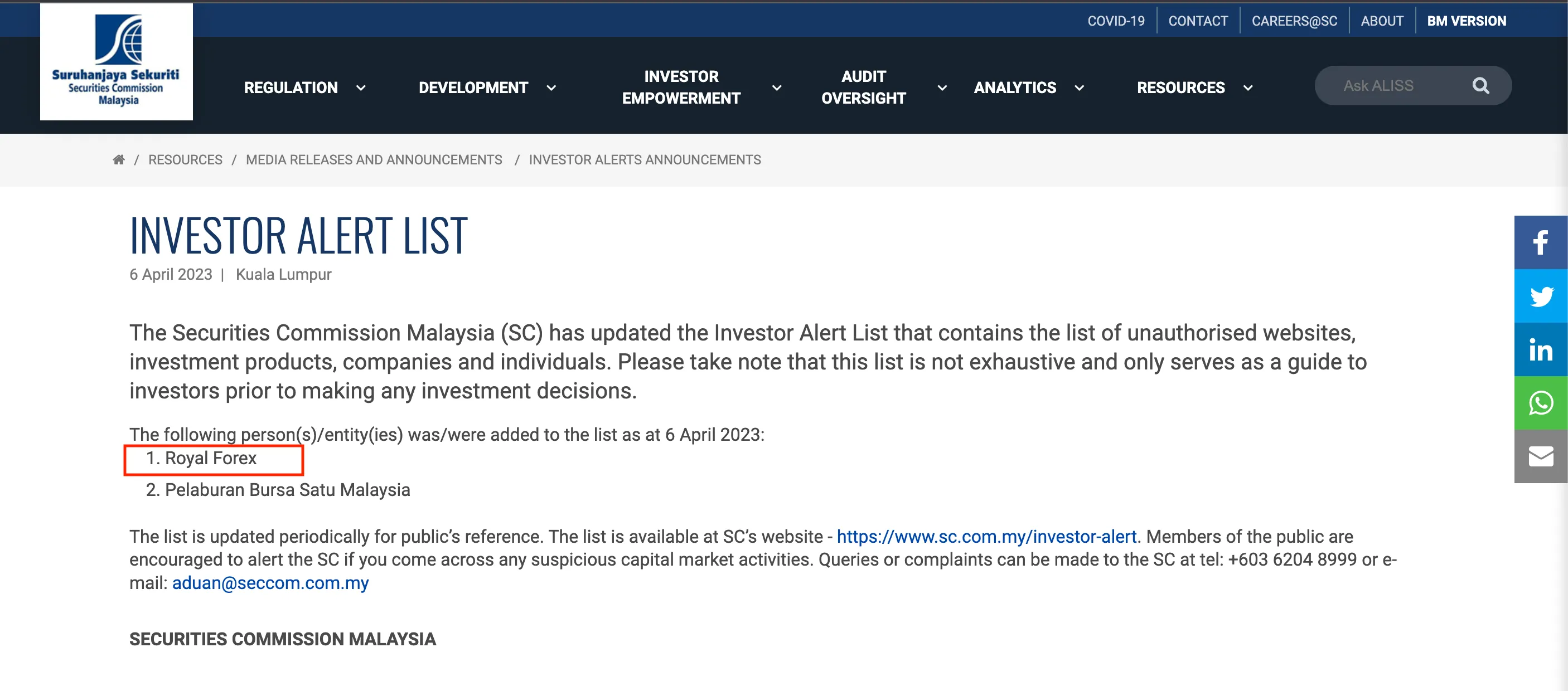1568x691 pixels.
Task: Click the search magnifier icon
Action: click(x=1480, y=86)
